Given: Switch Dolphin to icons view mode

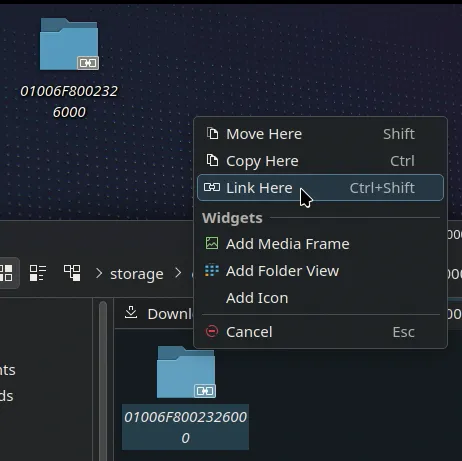Looking at the screenshot, I should tap(6, 273).
